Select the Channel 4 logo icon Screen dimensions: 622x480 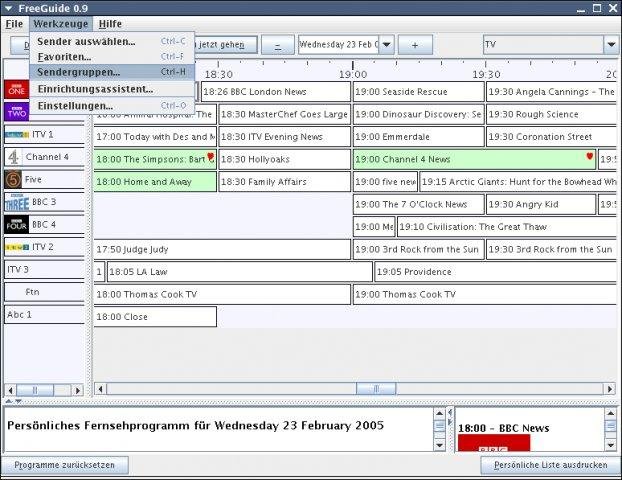click(13, 157)
